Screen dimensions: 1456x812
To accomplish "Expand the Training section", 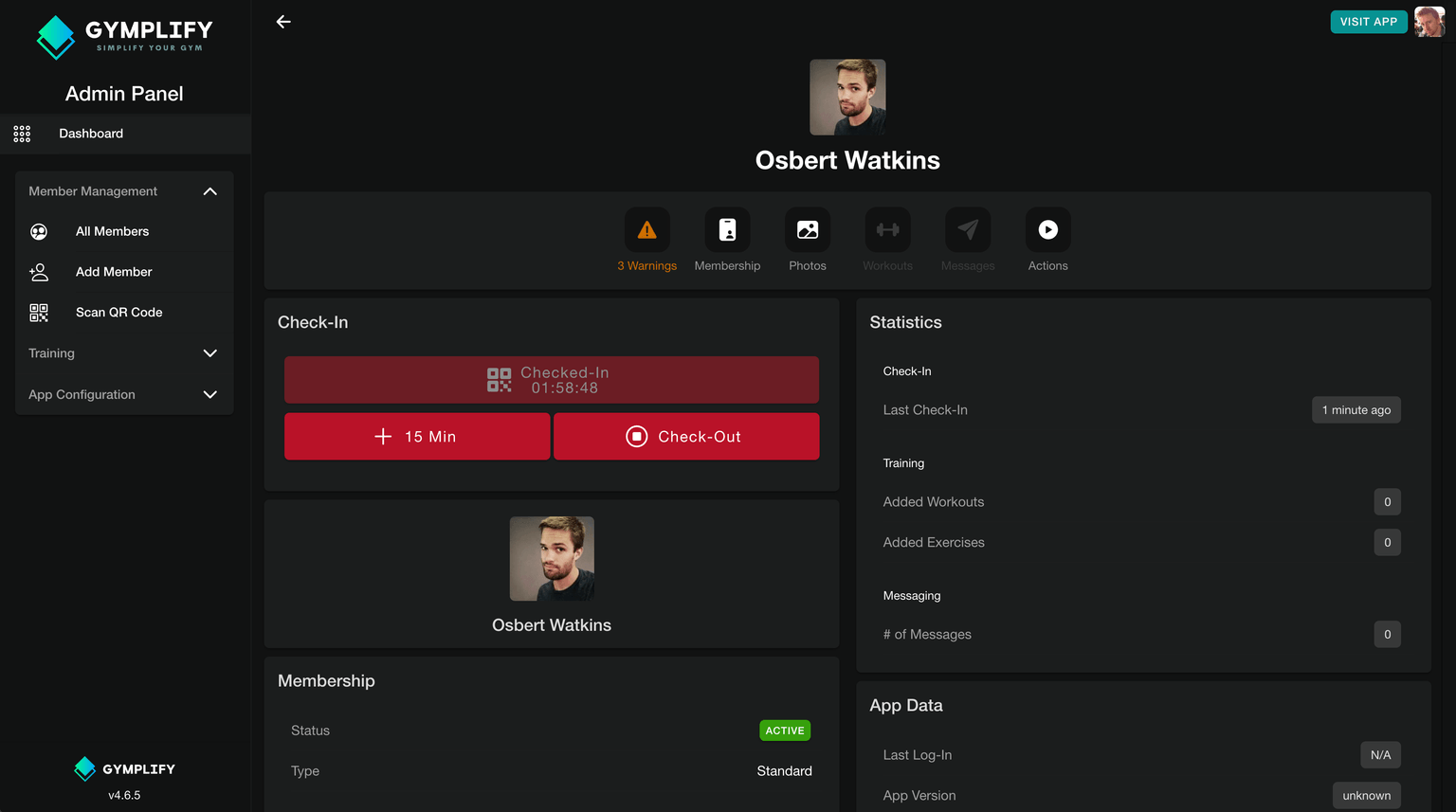I will point(209,353).
